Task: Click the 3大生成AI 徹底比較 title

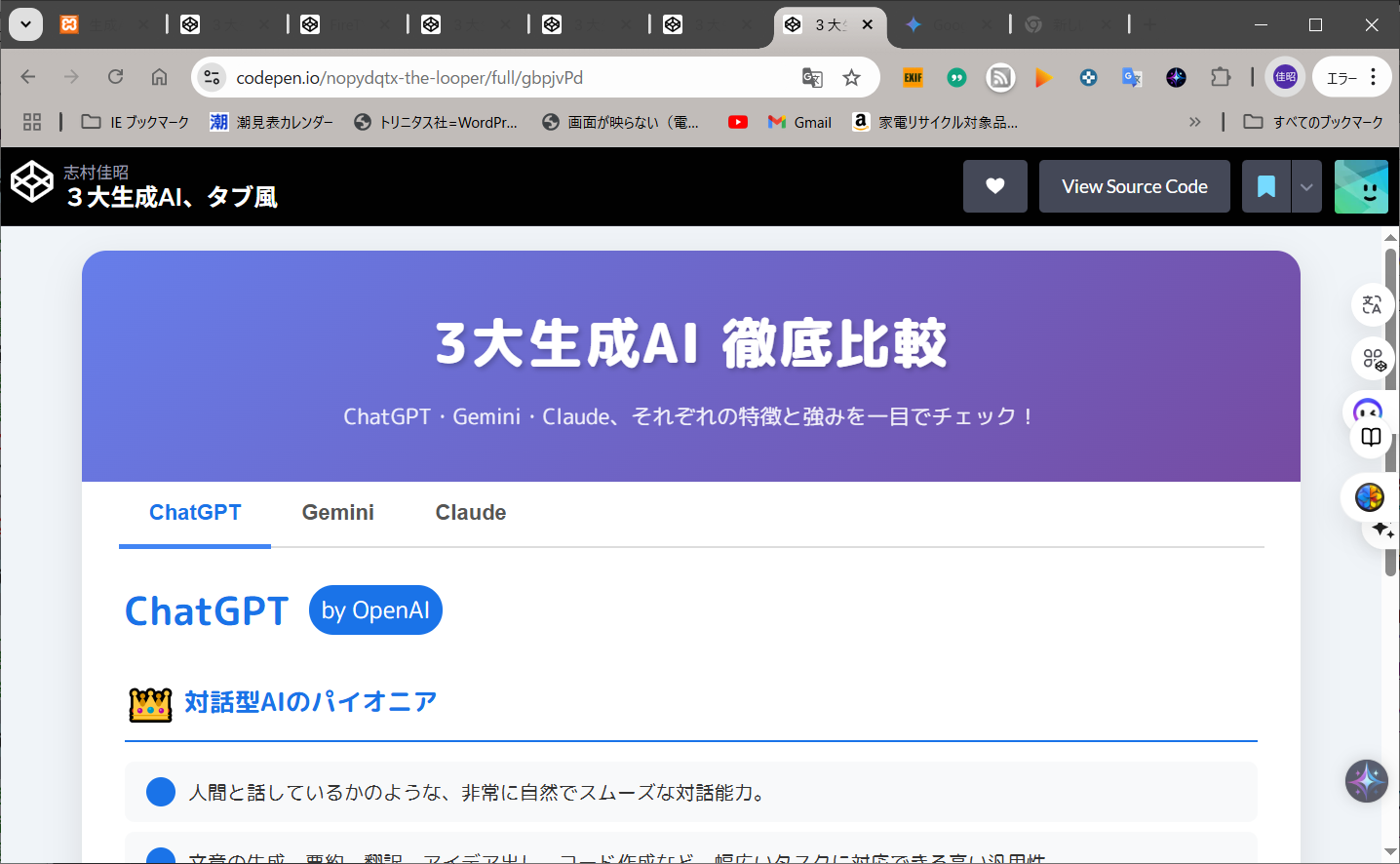Action: [x=691, y=343]
